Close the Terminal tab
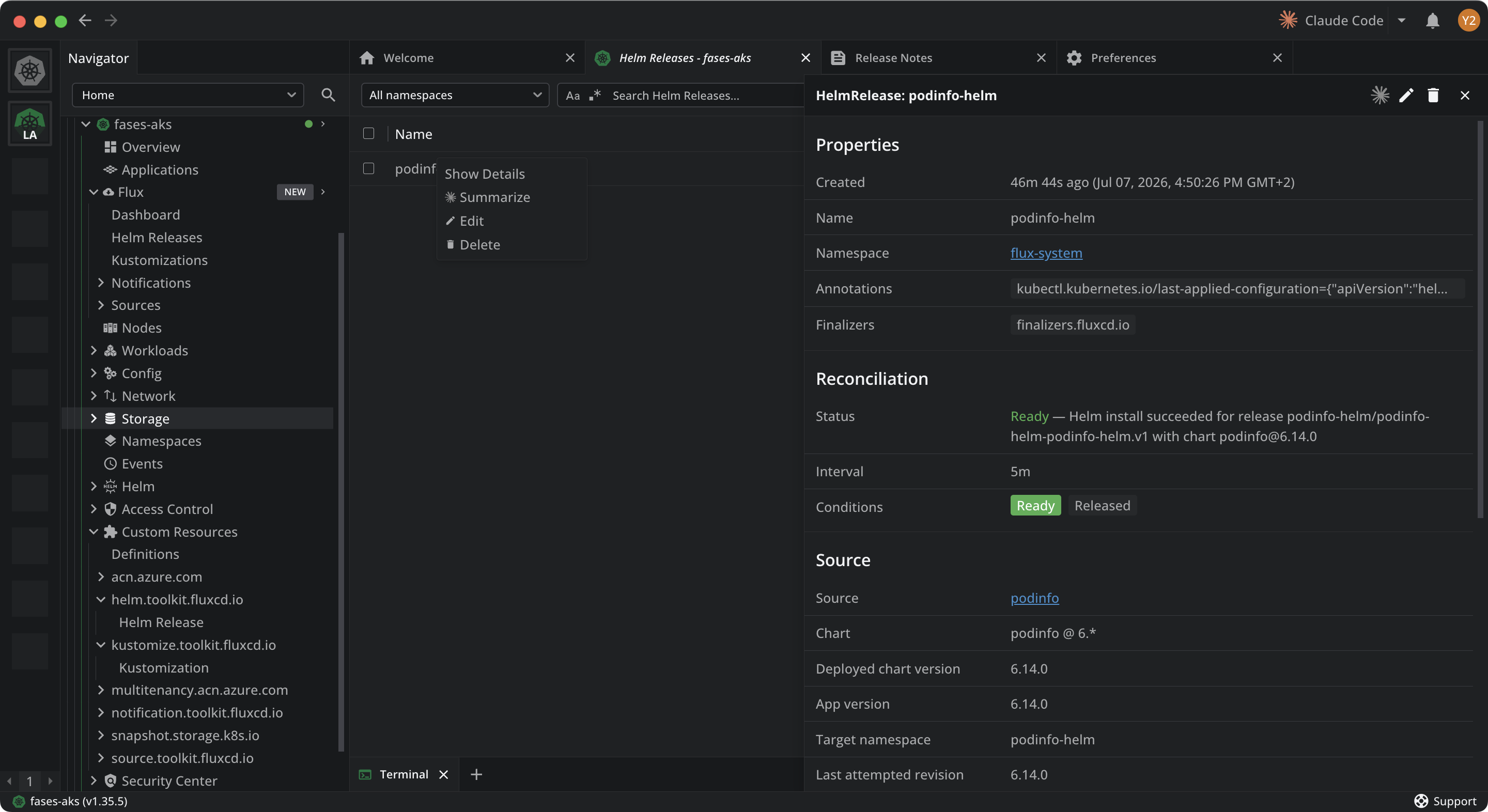The height and width of the screenshot is (812, 1488). coord(444,774)
